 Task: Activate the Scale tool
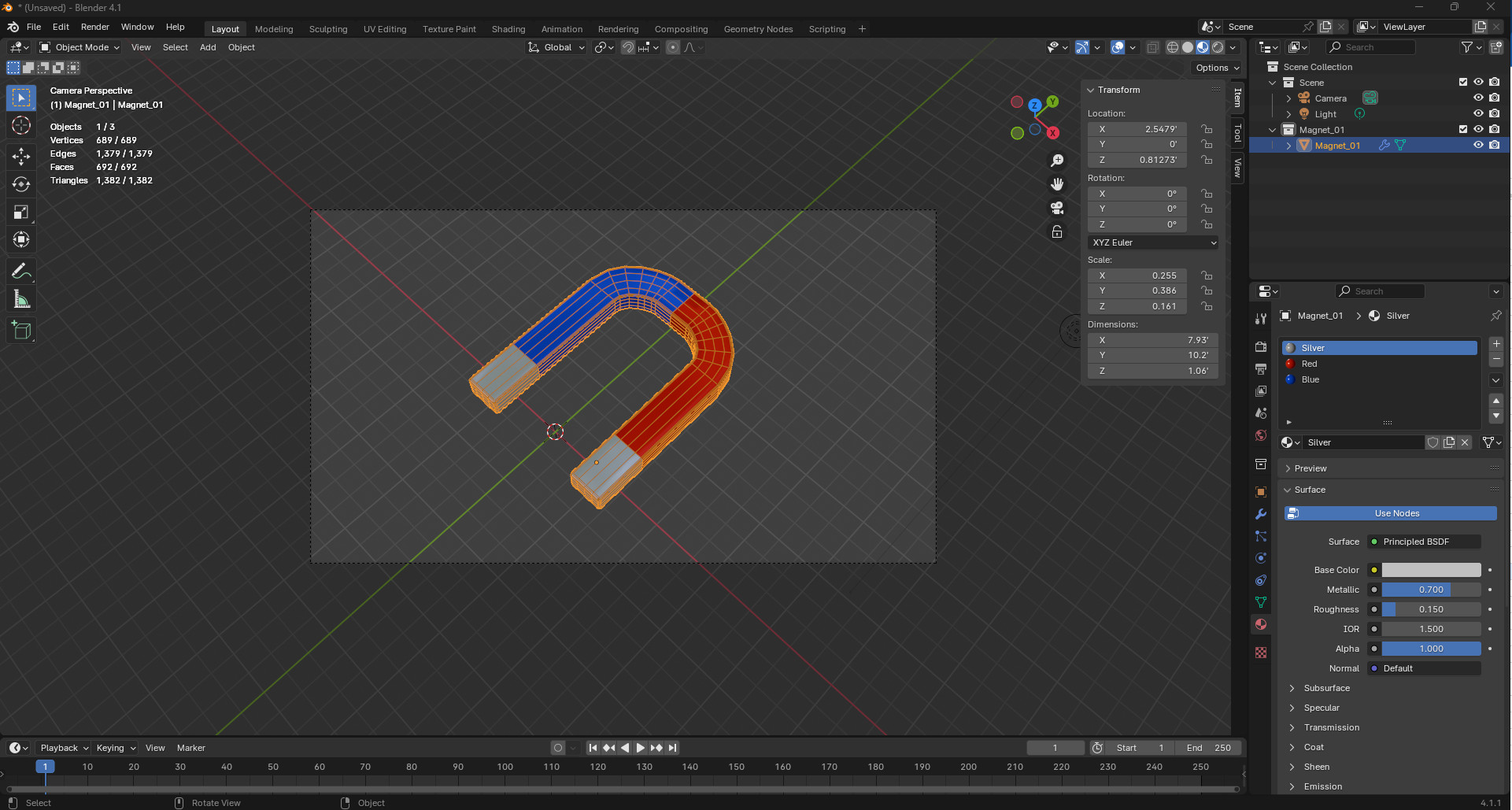(21, 212)
